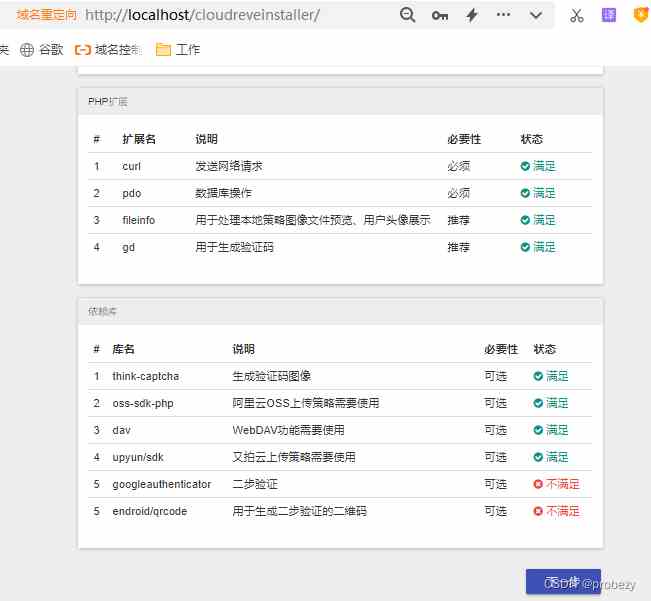Click the googleauthenticator library name
The image size is (651, 601).
coord(162,484)
